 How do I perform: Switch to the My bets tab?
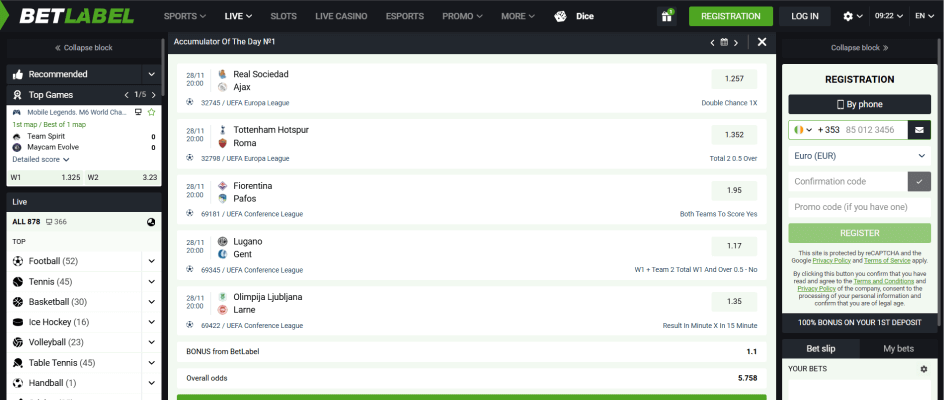(x=898, y=348)
